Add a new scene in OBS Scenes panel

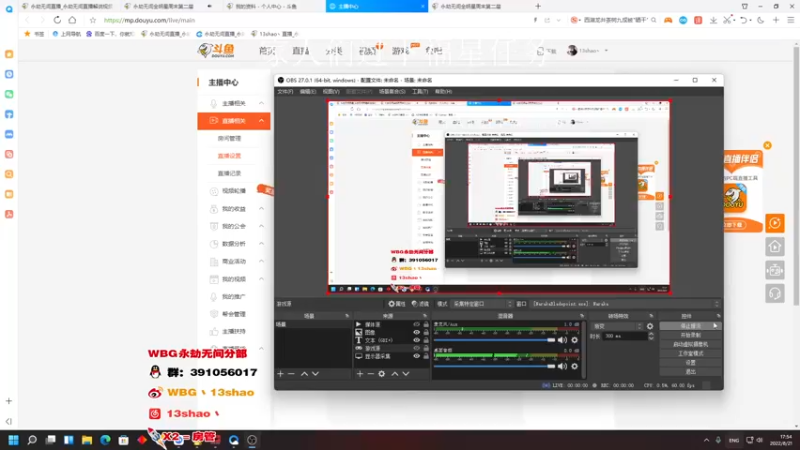click(x=280, y=374)
